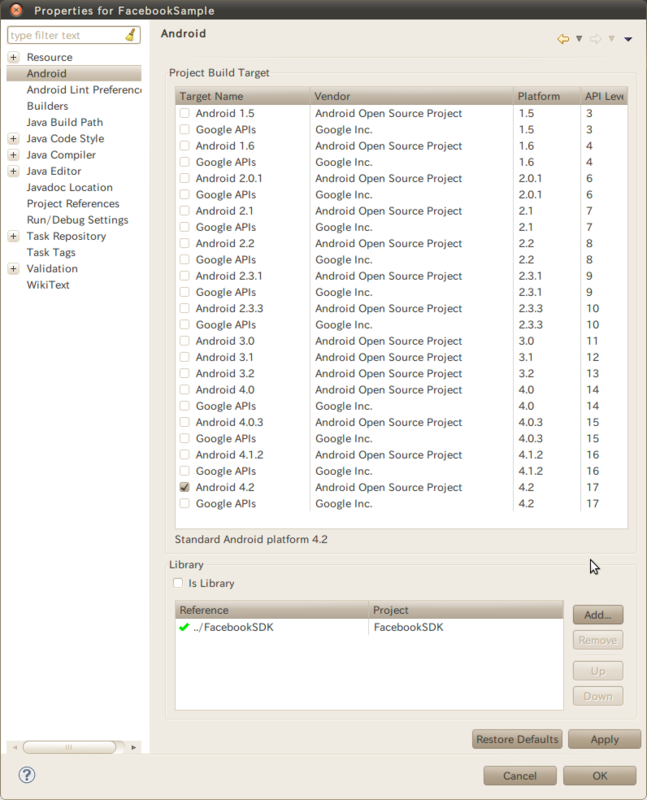Open the view menu triangle at top right
647x800 pixels.
click(x=628, y=39)
